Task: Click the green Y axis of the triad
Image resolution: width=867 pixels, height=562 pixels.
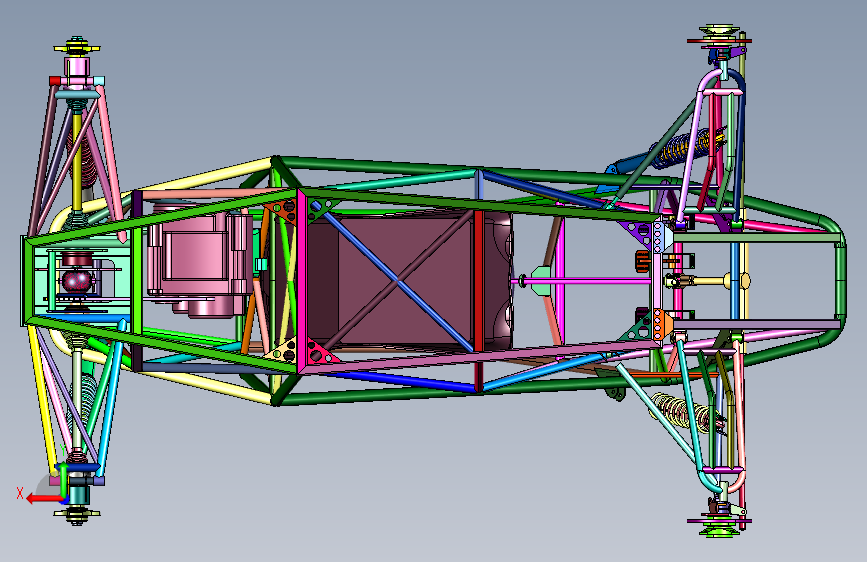Action: coord(63,478)
